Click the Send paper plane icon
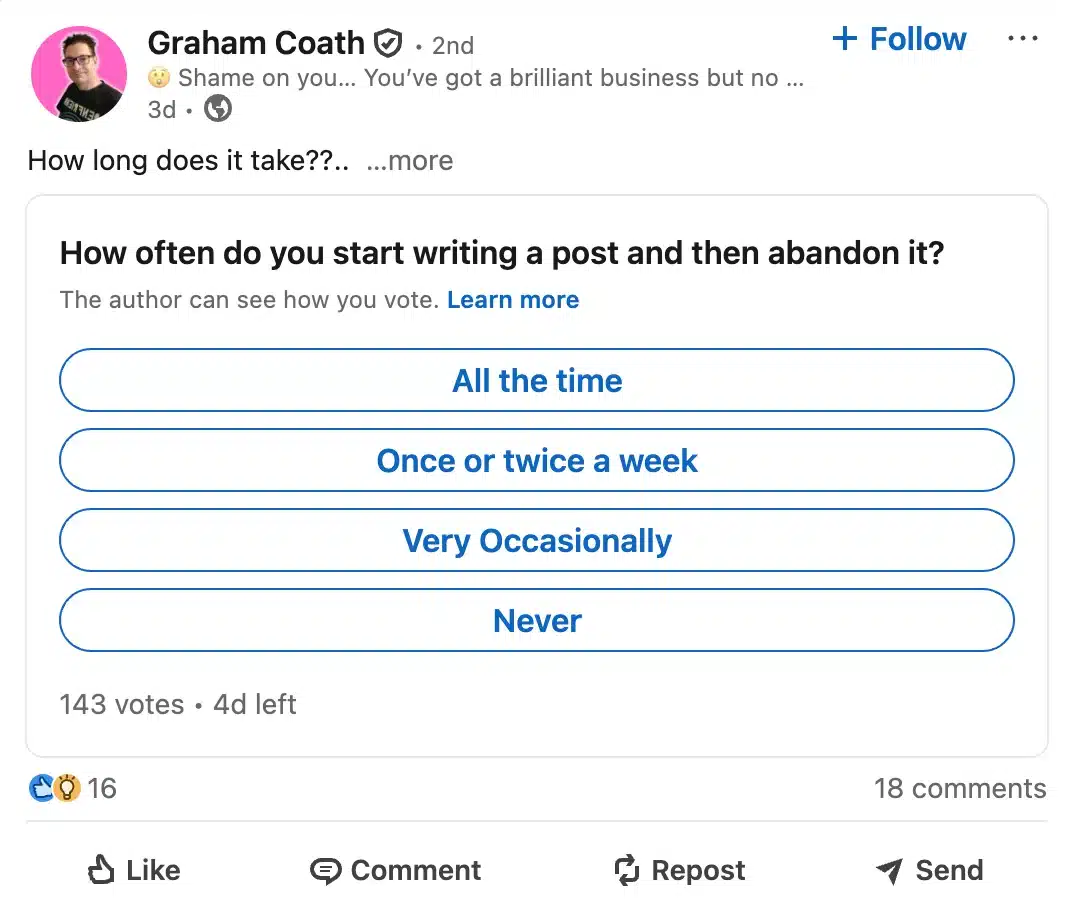1072x910 pixels. coord(888,870)
